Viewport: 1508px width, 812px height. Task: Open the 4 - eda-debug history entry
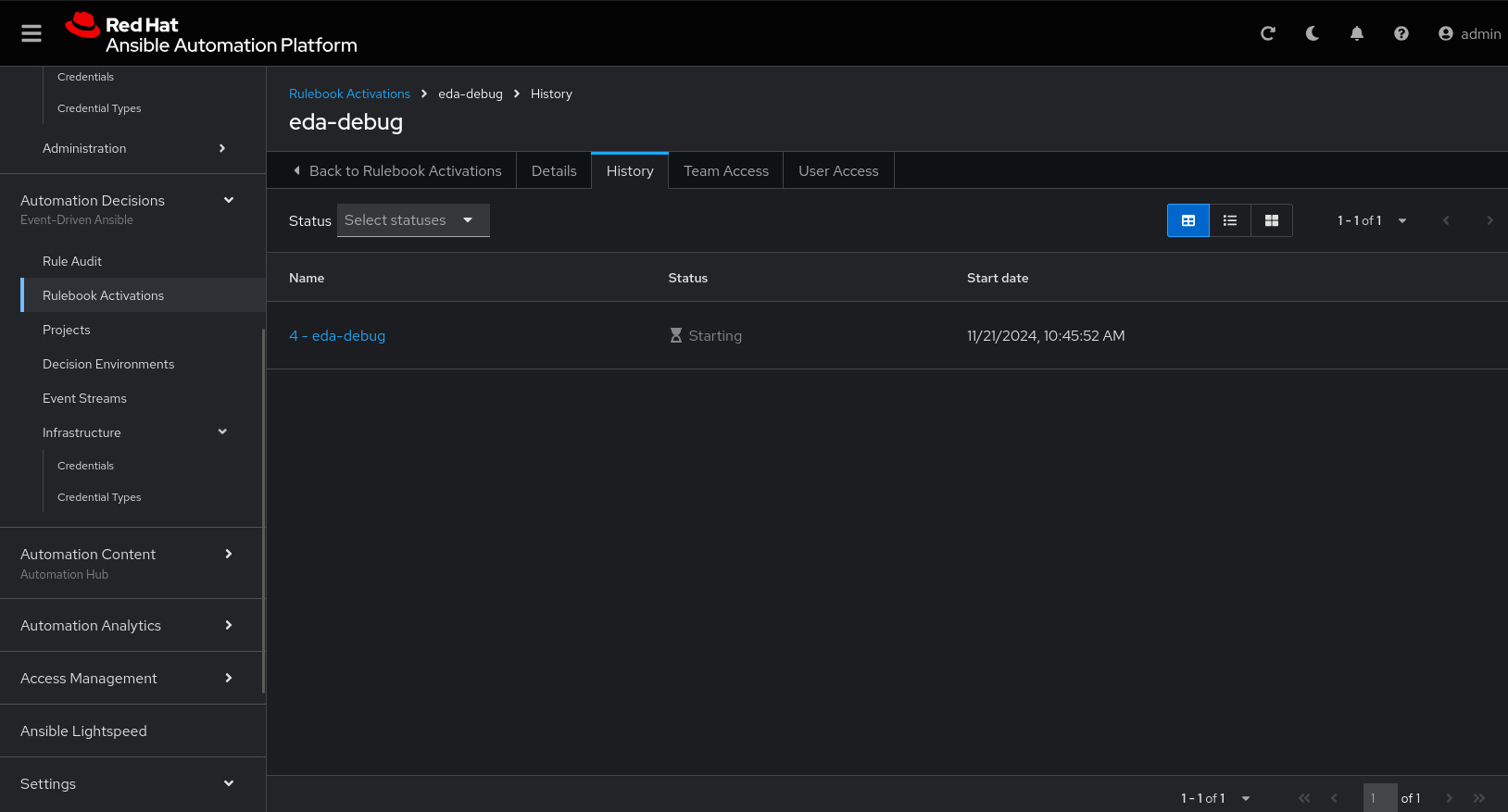(x=337, y=336)
